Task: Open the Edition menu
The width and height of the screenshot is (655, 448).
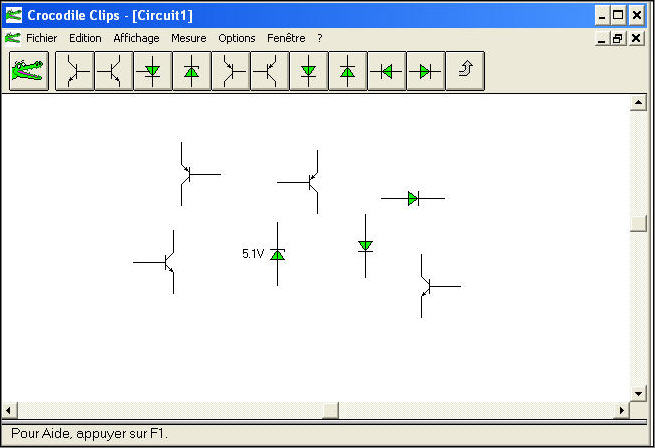Action: pyautogui.click(x=85, y=38)
